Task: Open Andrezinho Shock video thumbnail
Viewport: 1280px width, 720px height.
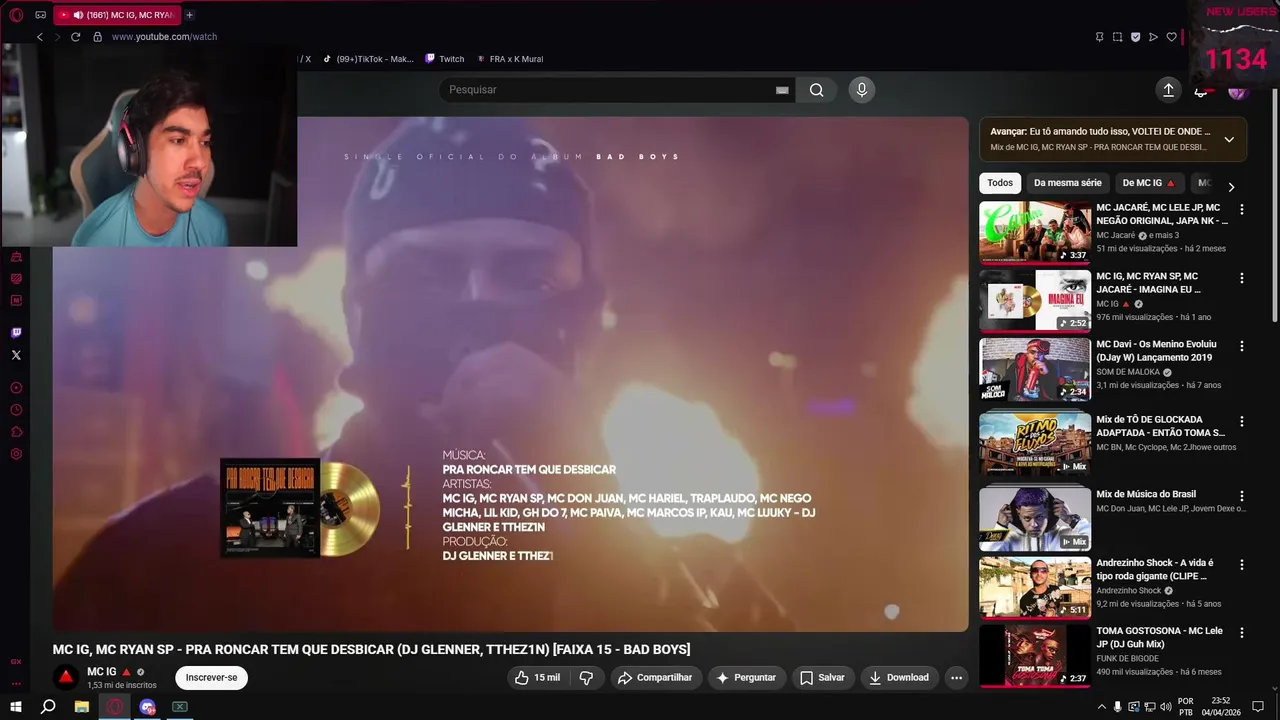Action: (x=1035, y=588)
